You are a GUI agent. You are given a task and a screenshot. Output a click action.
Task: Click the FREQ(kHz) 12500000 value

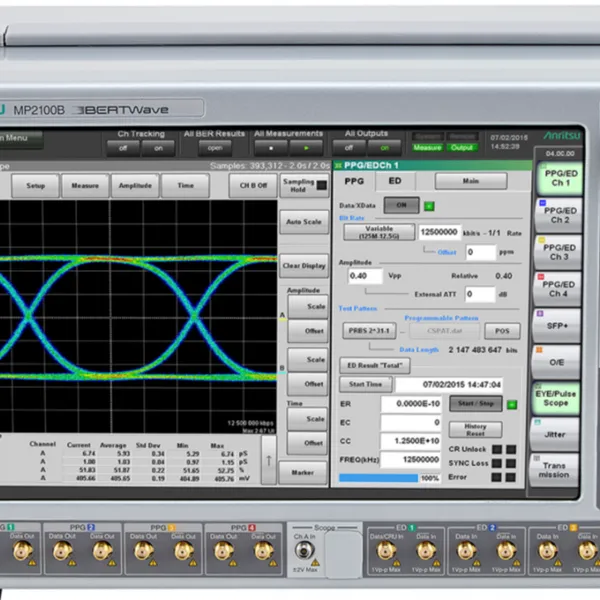point(410,460)
